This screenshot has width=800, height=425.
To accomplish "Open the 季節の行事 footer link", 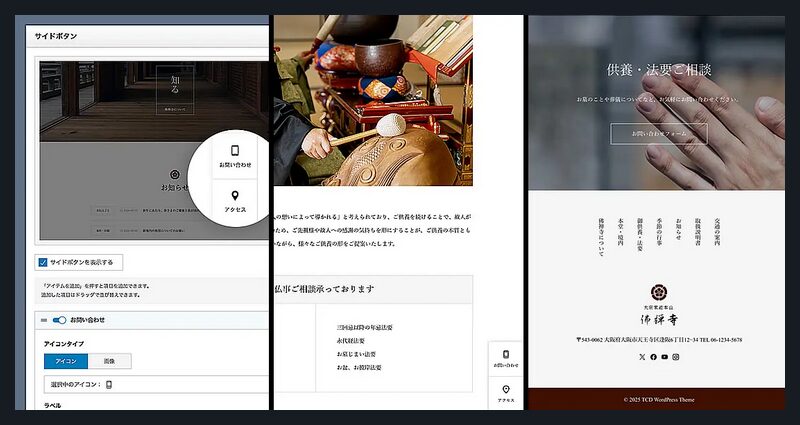I will [659, 232].
